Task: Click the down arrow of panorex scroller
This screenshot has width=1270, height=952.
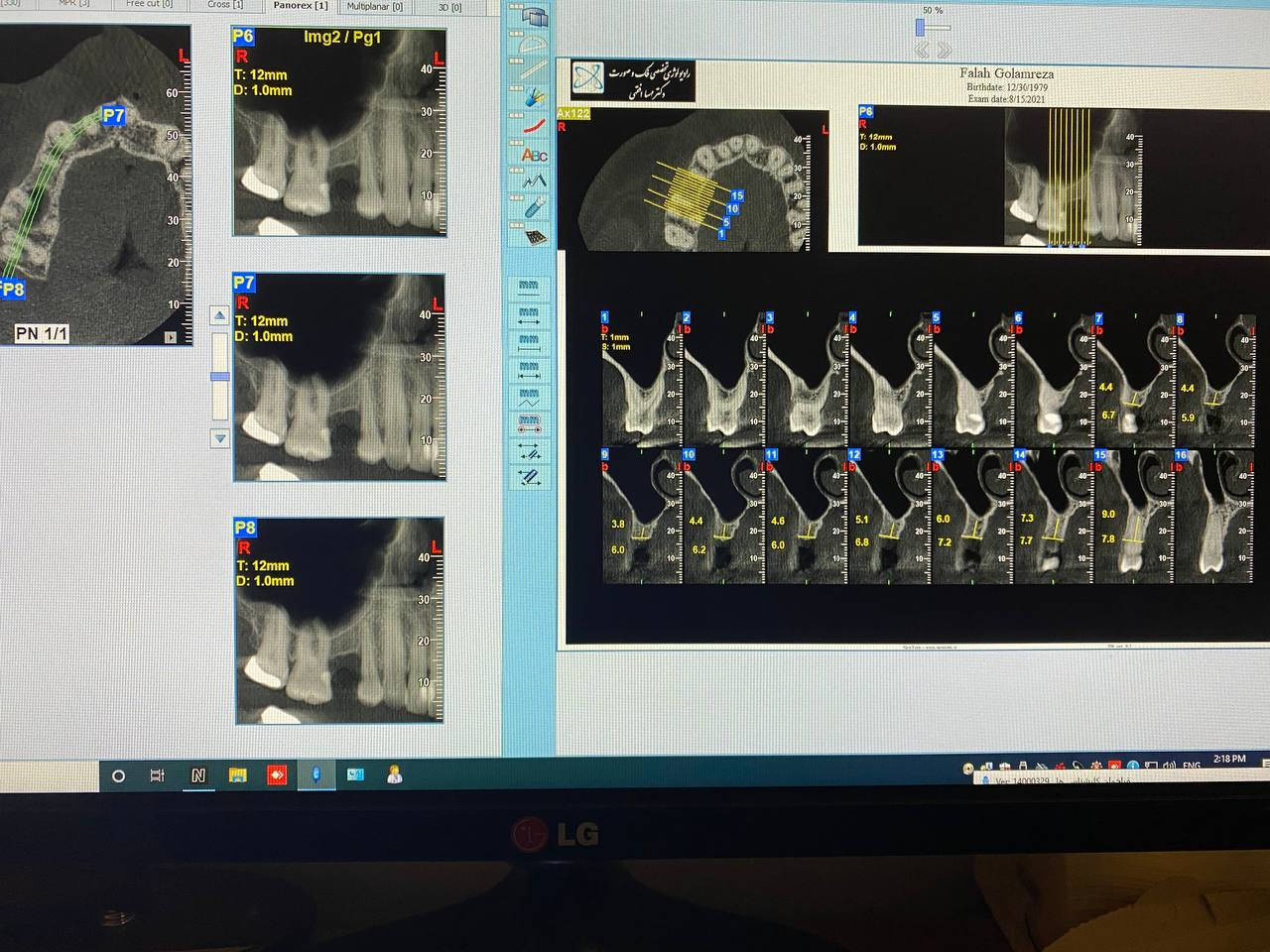Action: [220, 437]
